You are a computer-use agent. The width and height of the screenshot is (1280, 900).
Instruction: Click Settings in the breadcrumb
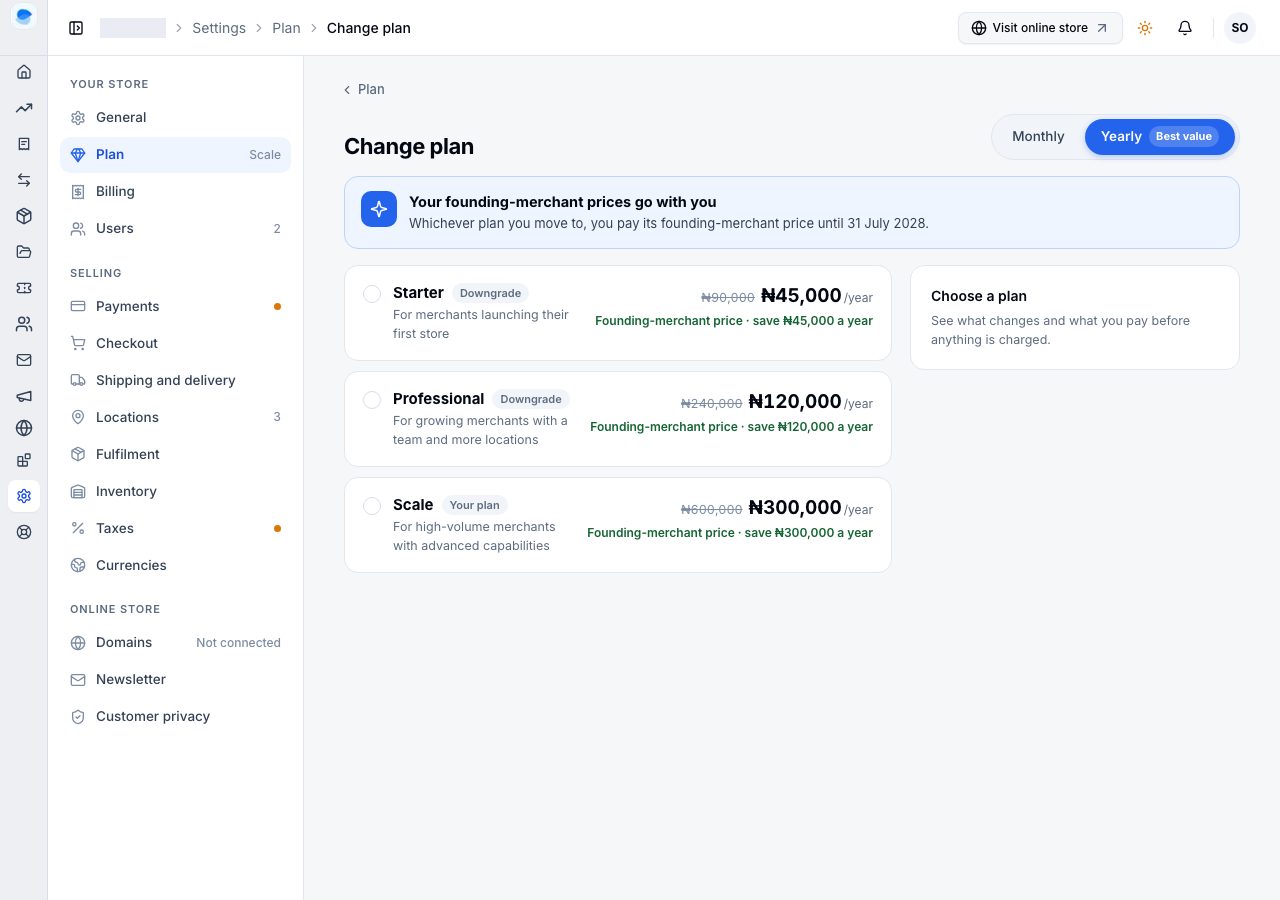click(219, 28)
